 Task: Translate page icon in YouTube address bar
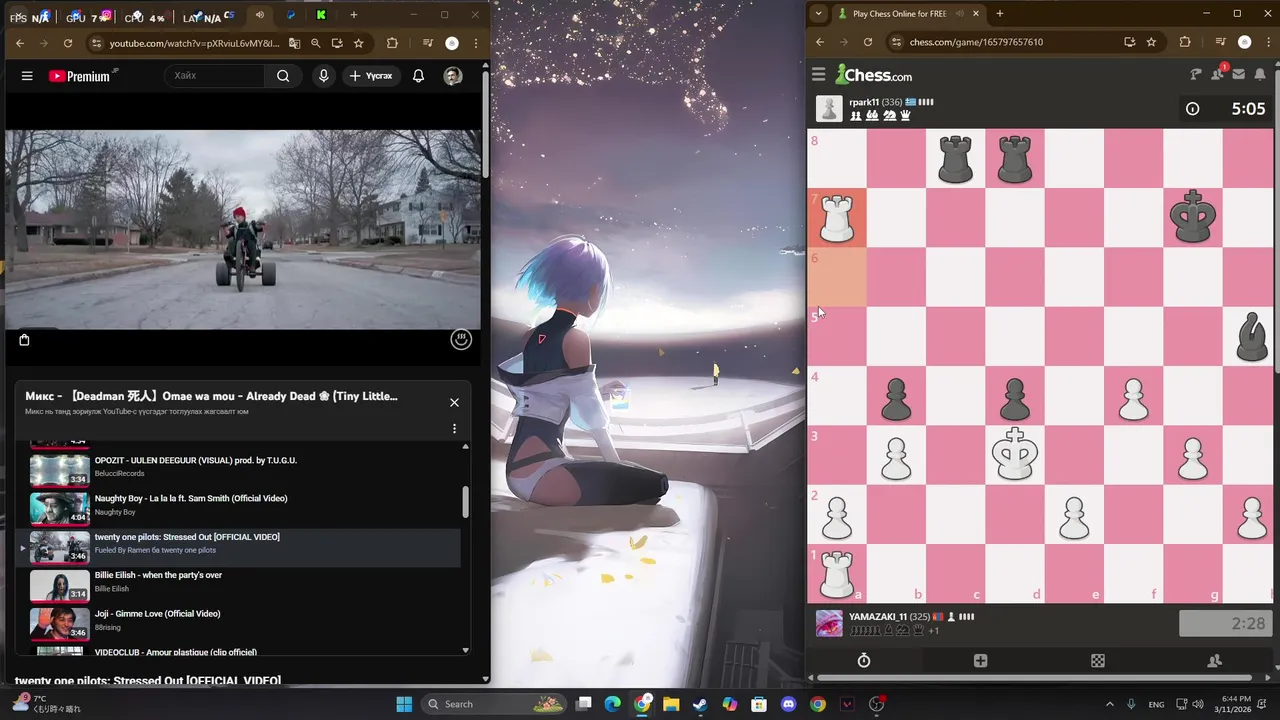tap(294, 43)
